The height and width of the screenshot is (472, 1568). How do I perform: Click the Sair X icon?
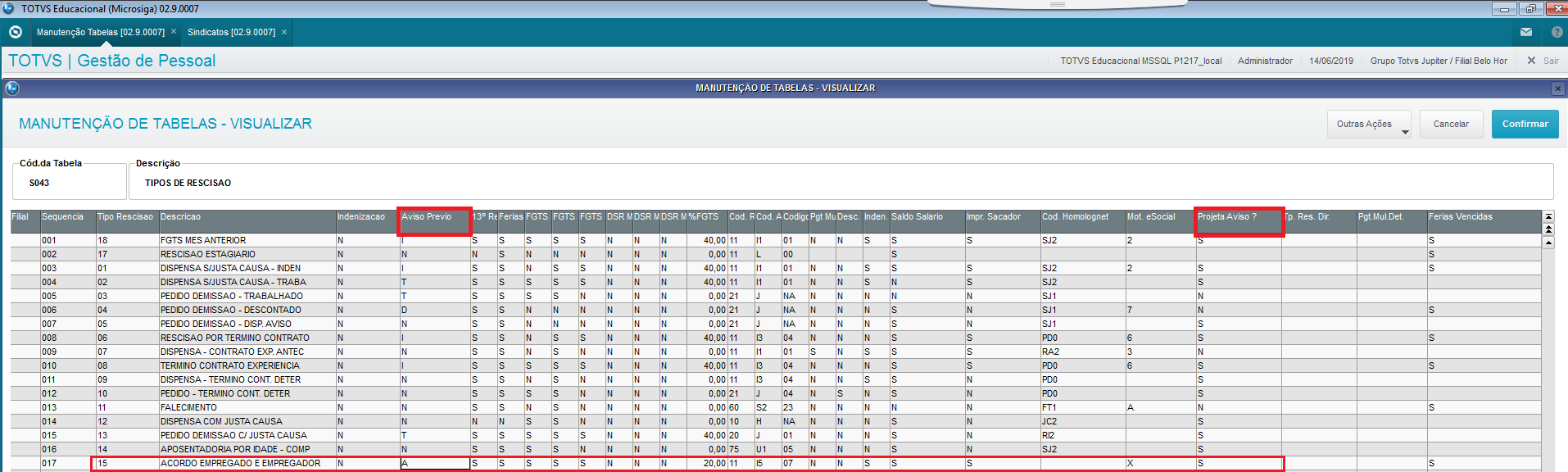1531,61
